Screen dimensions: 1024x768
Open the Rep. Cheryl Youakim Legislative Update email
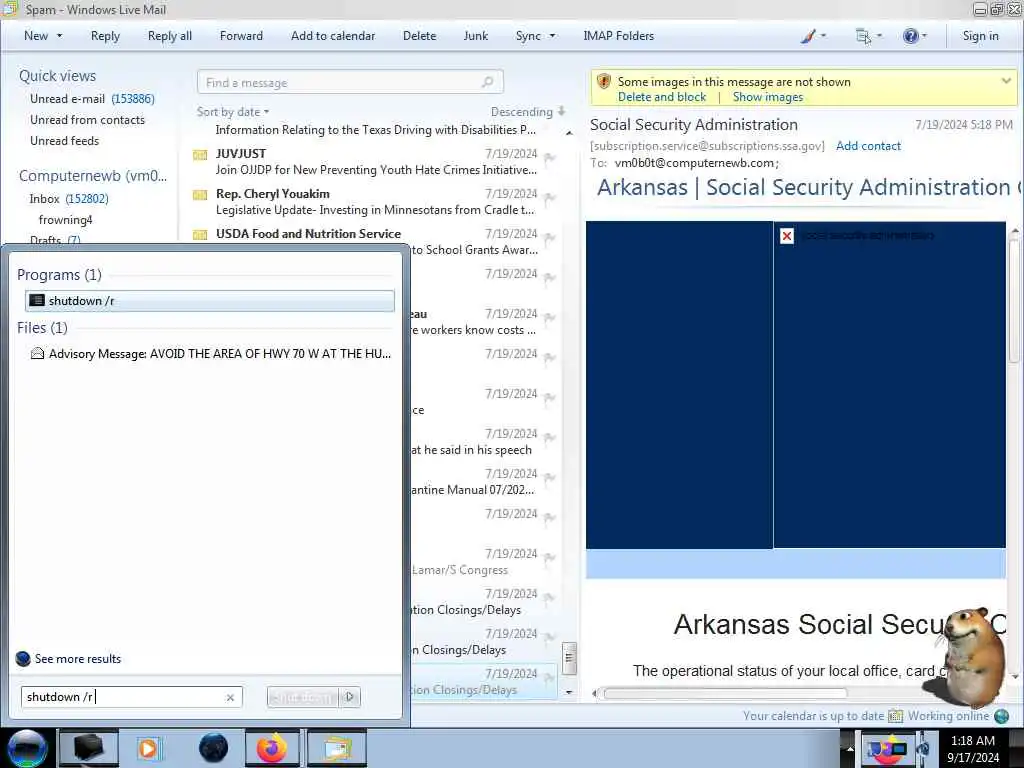click(376, 202)
